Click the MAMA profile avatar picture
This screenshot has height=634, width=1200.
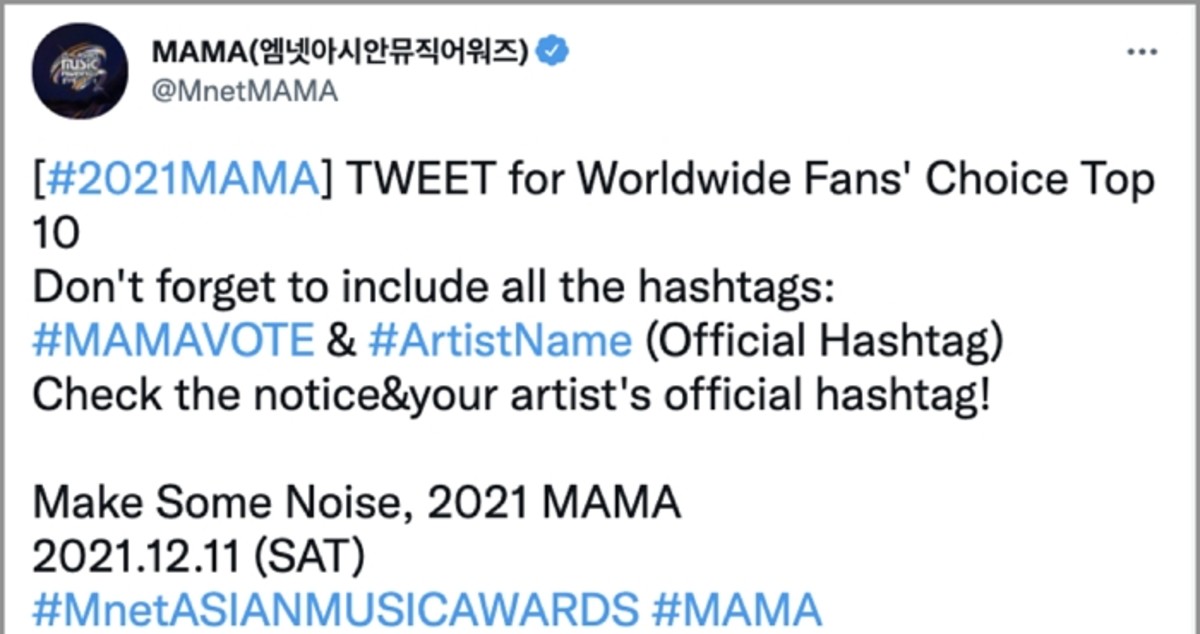[x=80, y=70]
